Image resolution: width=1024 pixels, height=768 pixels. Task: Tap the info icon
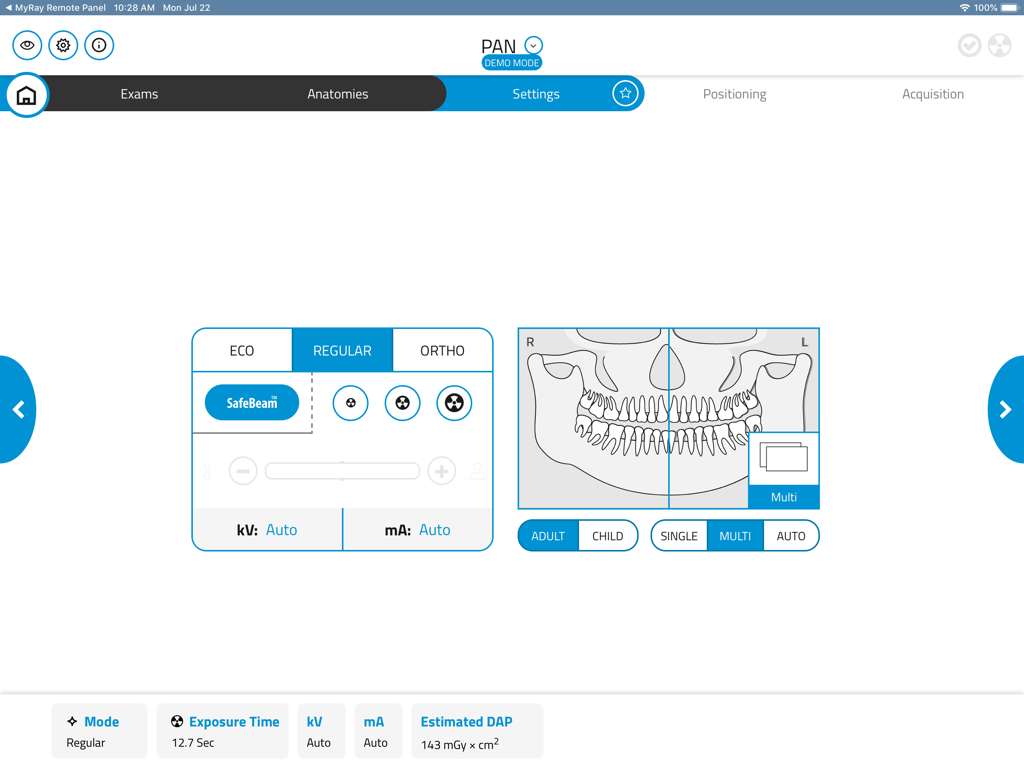coord(99,45)
